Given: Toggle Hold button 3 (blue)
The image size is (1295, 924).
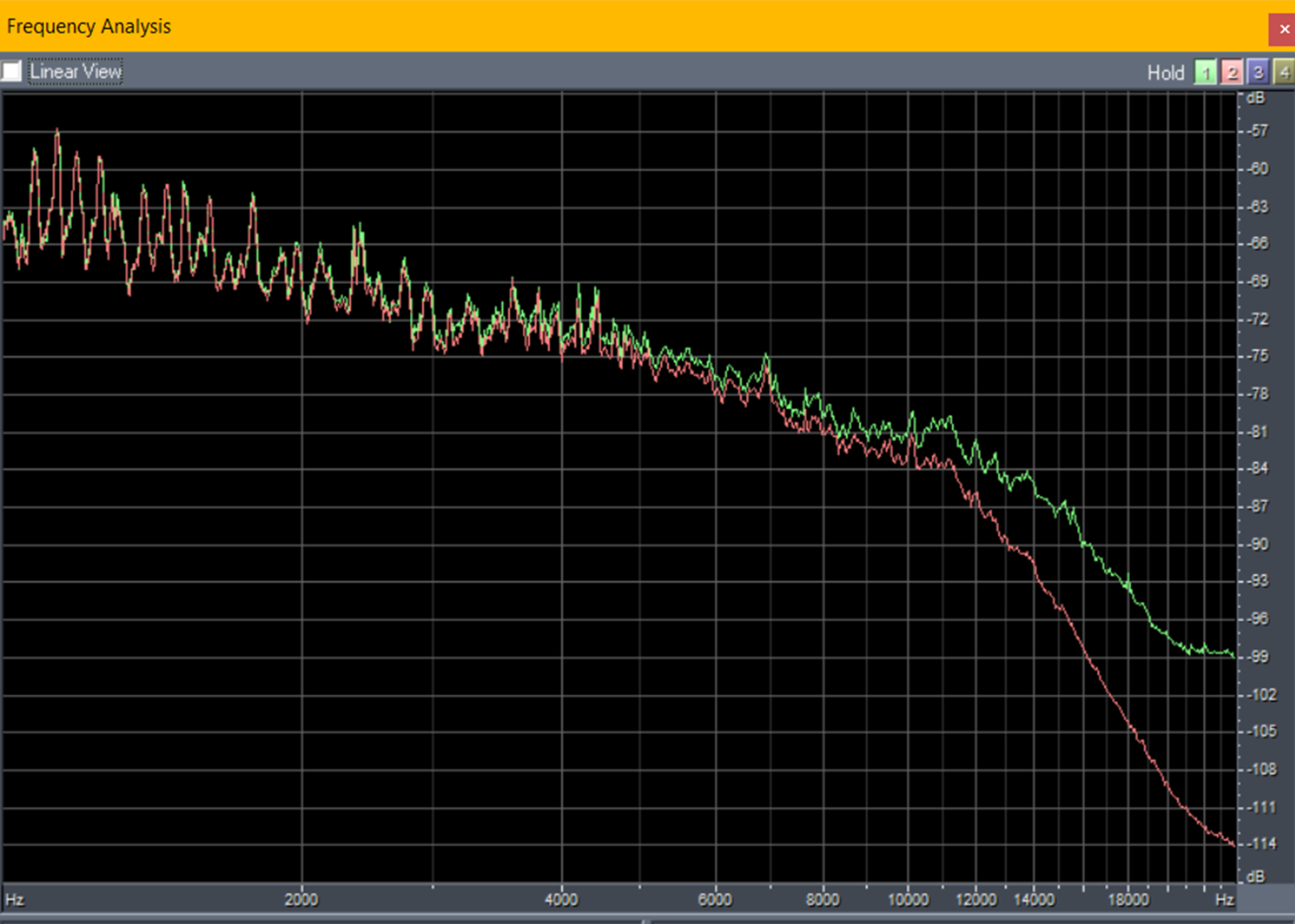Looking at the screenshot, I should [1257, 73].
